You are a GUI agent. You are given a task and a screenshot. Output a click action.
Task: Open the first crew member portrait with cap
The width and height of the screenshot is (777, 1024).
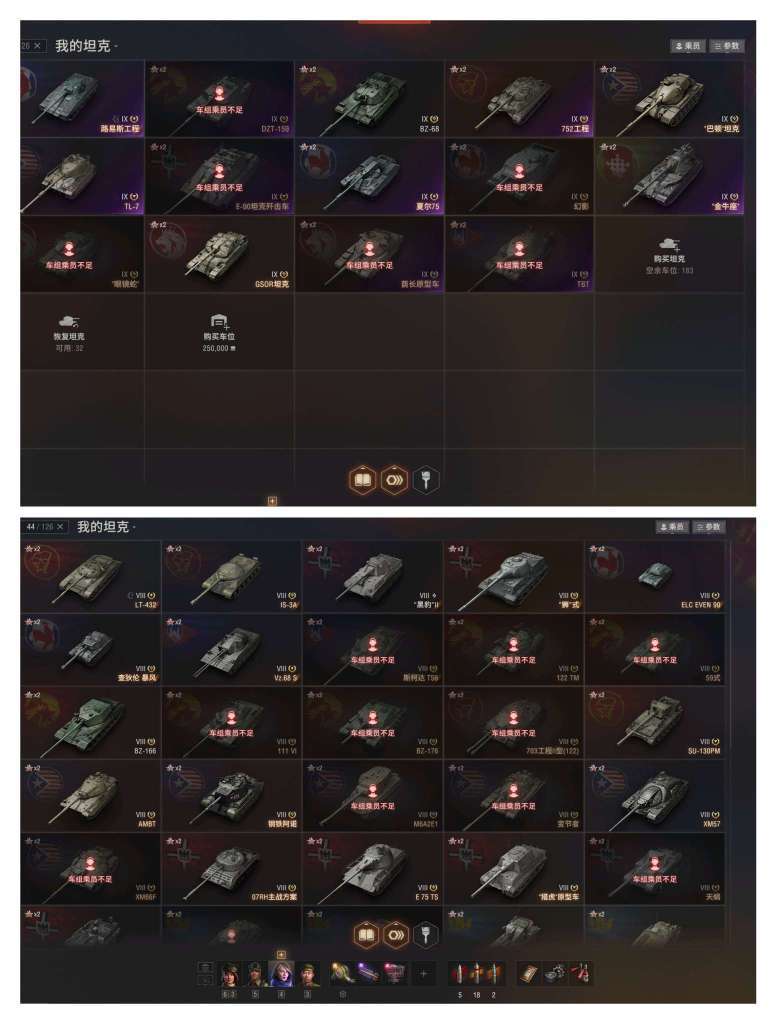(230, 974)
